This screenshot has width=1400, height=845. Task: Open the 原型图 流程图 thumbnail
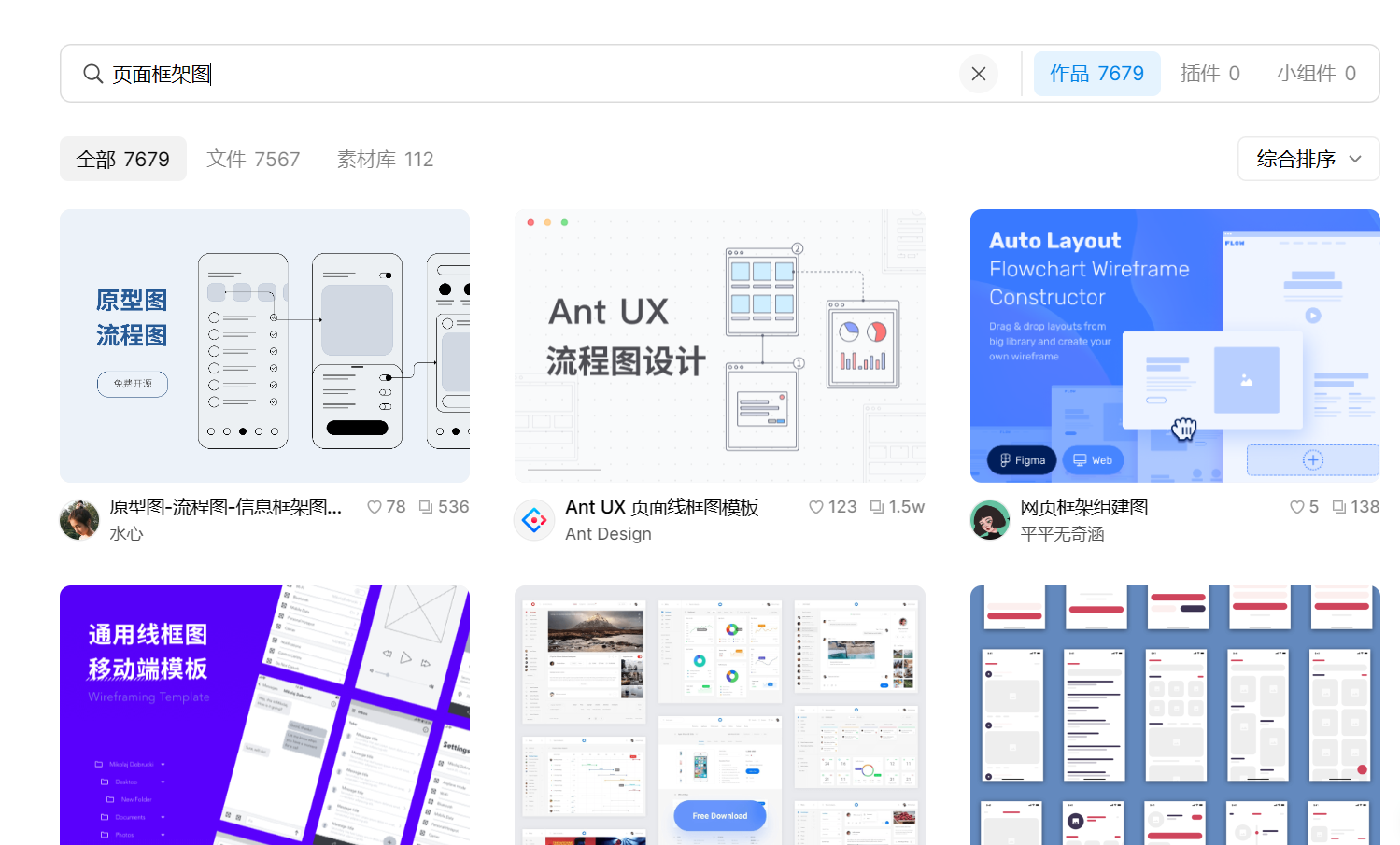point(264,345)
